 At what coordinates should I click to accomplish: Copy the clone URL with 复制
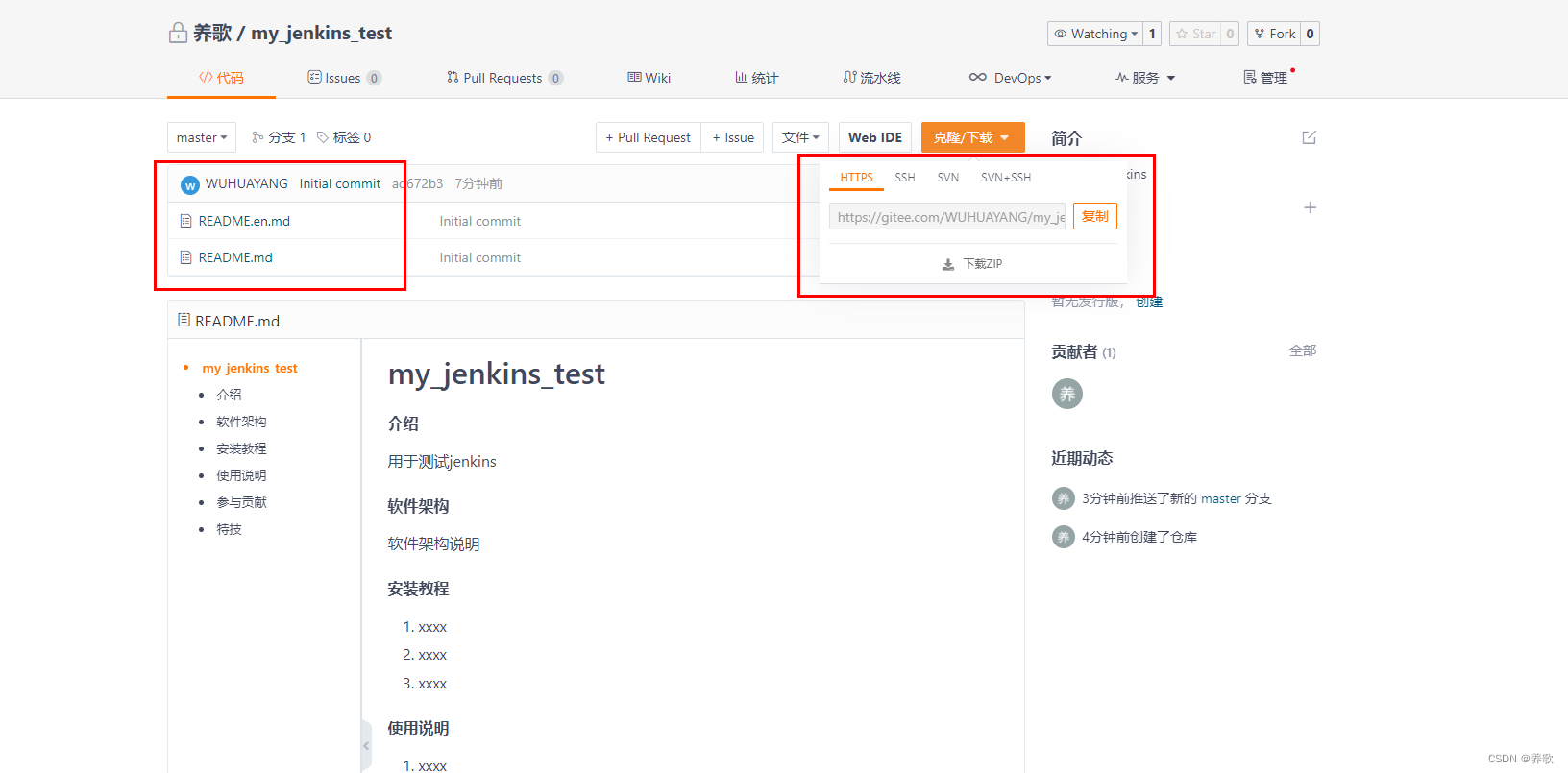(1095, 216)
